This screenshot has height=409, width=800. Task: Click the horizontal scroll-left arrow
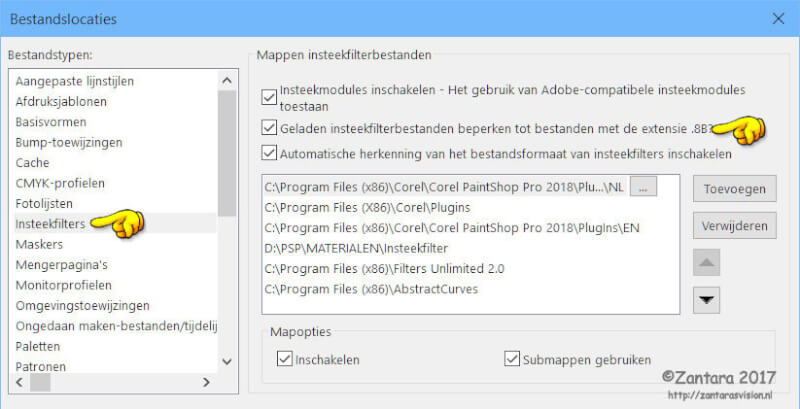(20, 382)
